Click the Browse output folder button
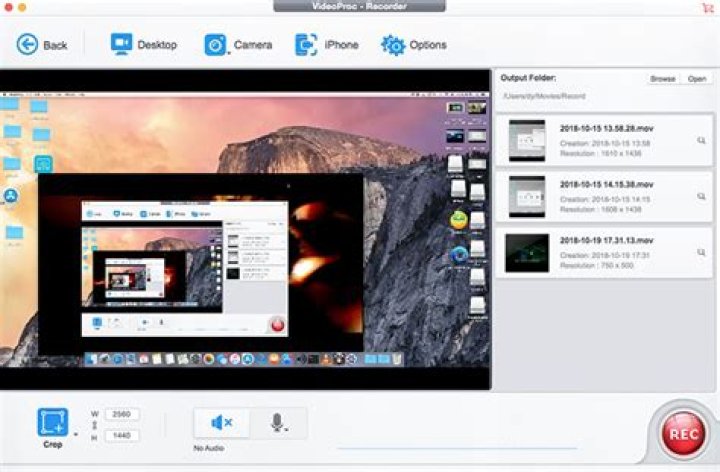This screenshot has height=472, width=720. [662, 78]
